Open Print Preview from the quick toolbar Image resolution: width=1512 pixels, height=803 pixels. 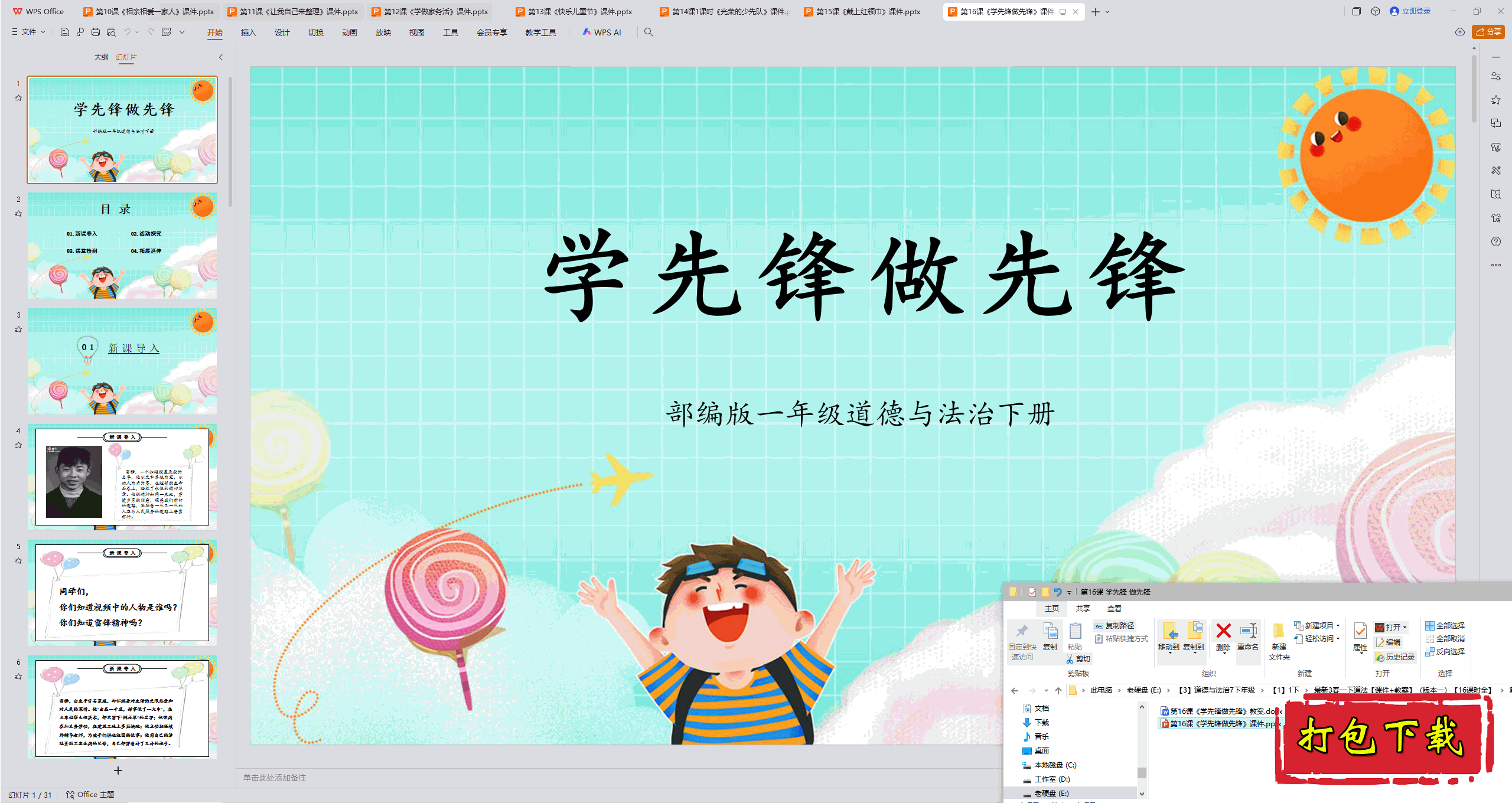[111, 32]
